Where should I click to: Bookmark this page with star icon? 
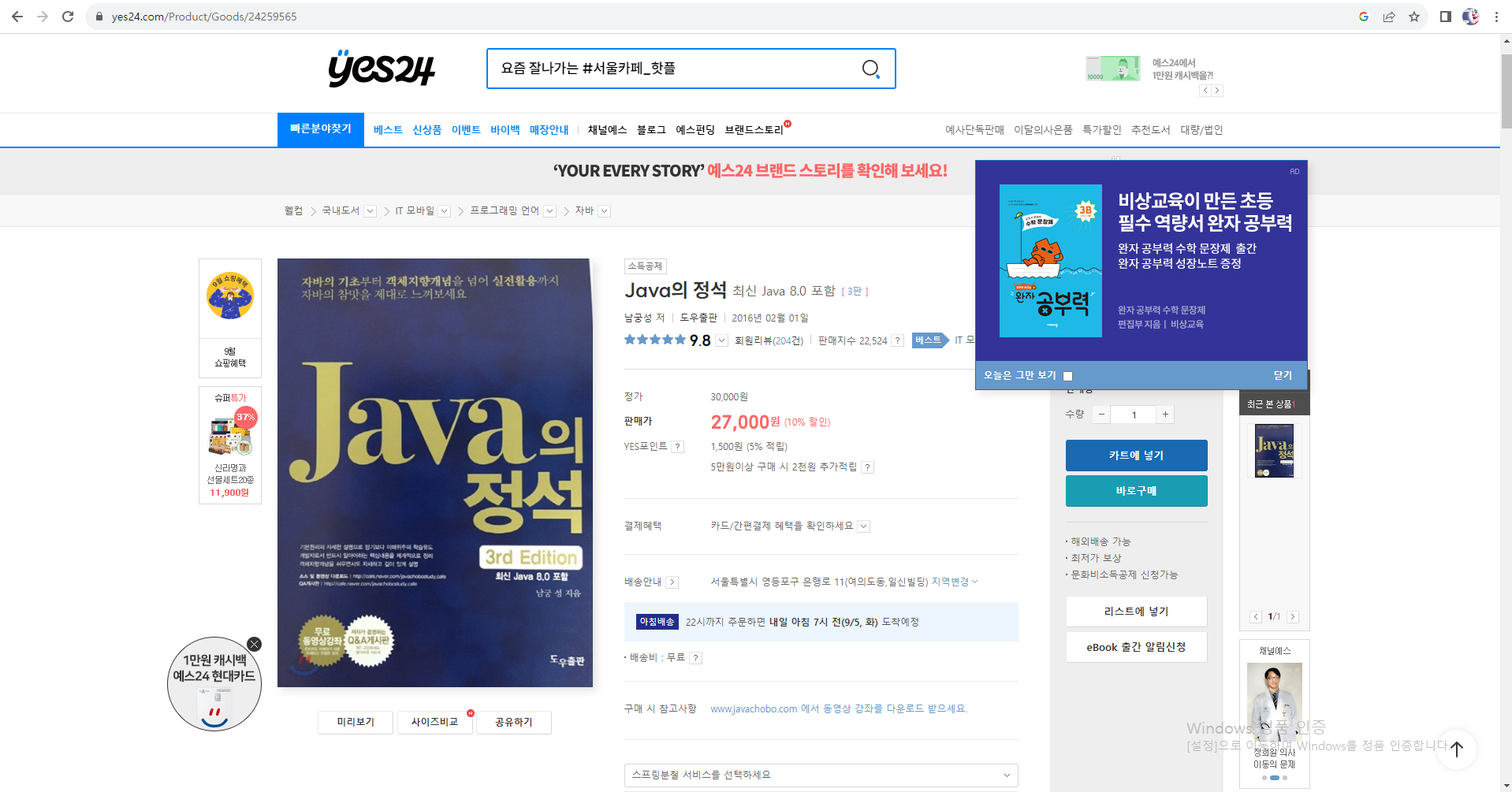pos(1414,17)
